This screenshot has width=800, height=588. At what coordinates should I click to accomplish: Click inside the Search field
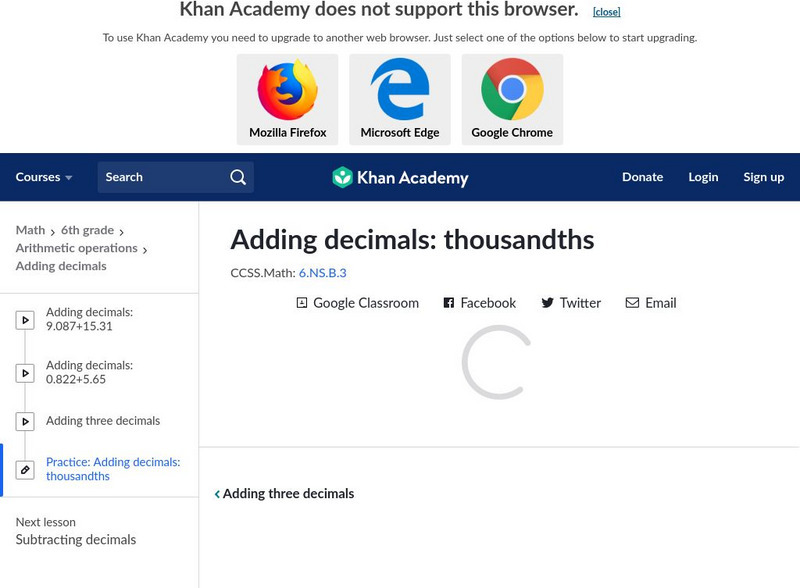pos(162,177)
